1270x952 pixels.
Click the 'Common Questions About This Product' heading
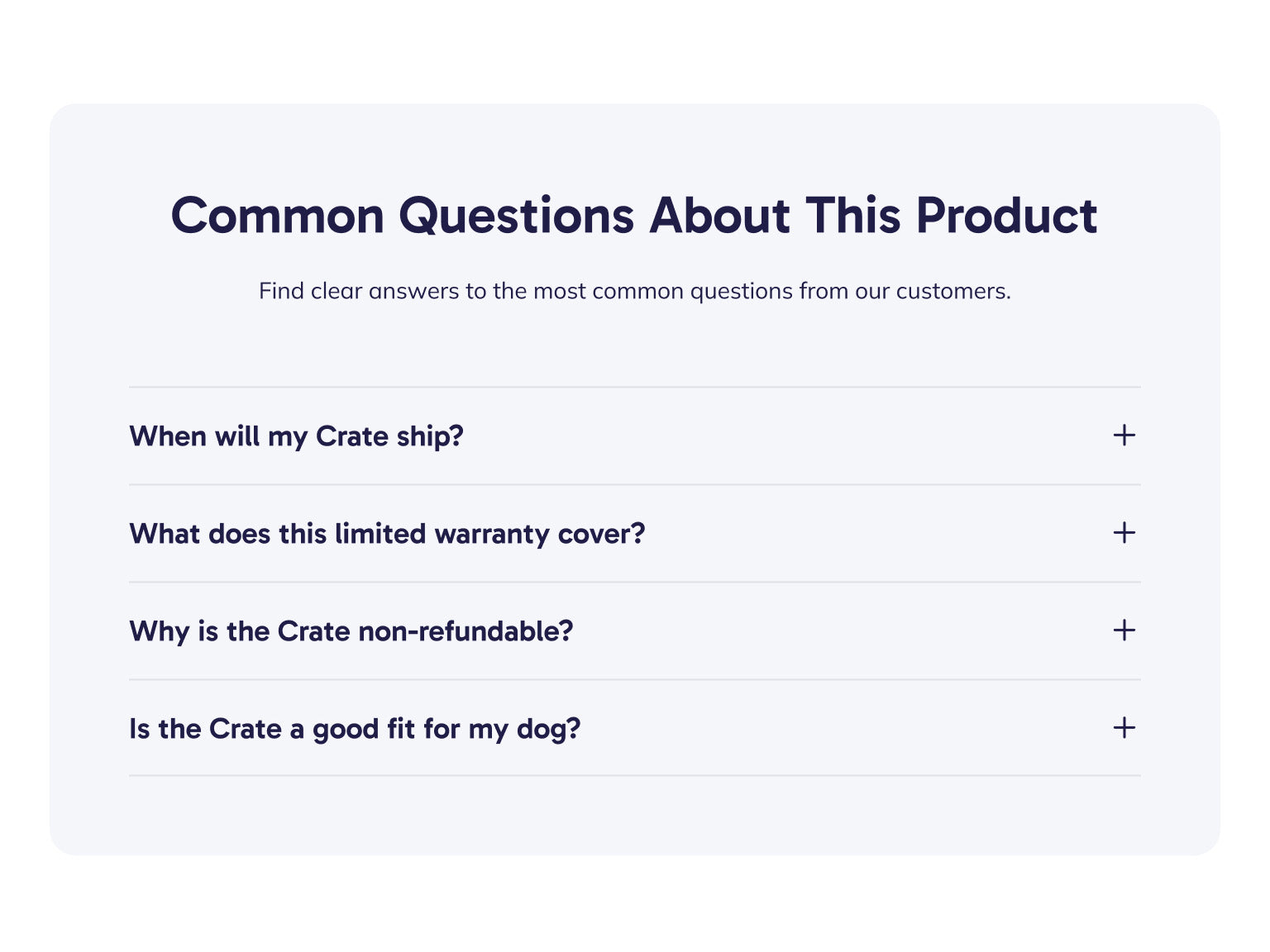[x=634, y=216]
